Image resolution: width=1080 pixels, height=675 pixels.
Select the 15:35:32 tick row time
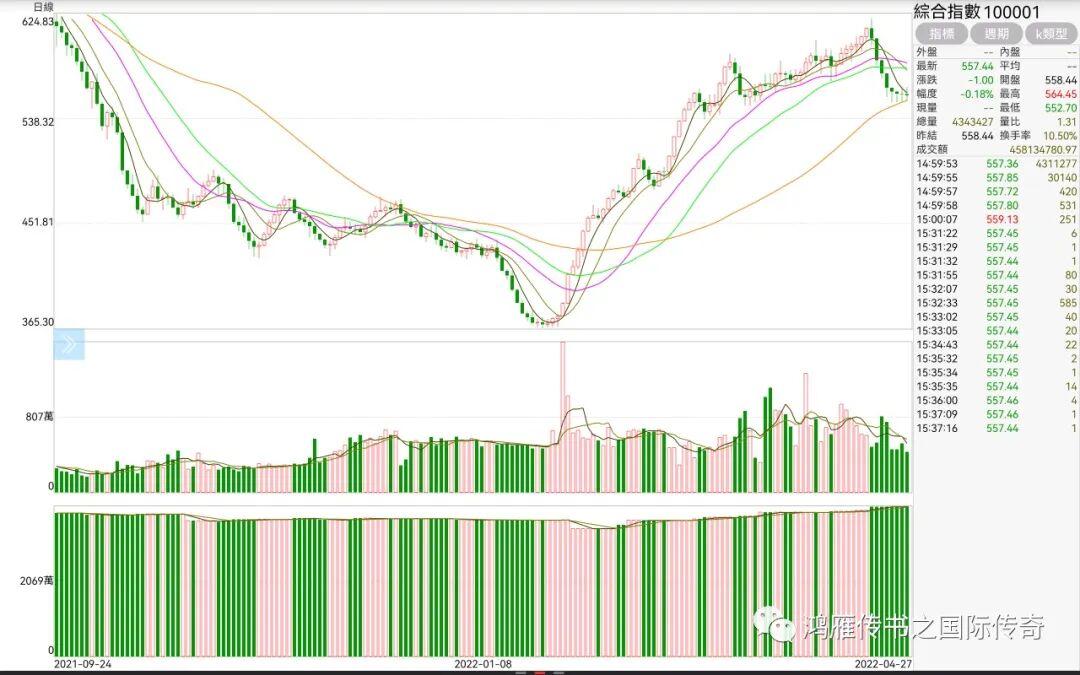point(937,359)
